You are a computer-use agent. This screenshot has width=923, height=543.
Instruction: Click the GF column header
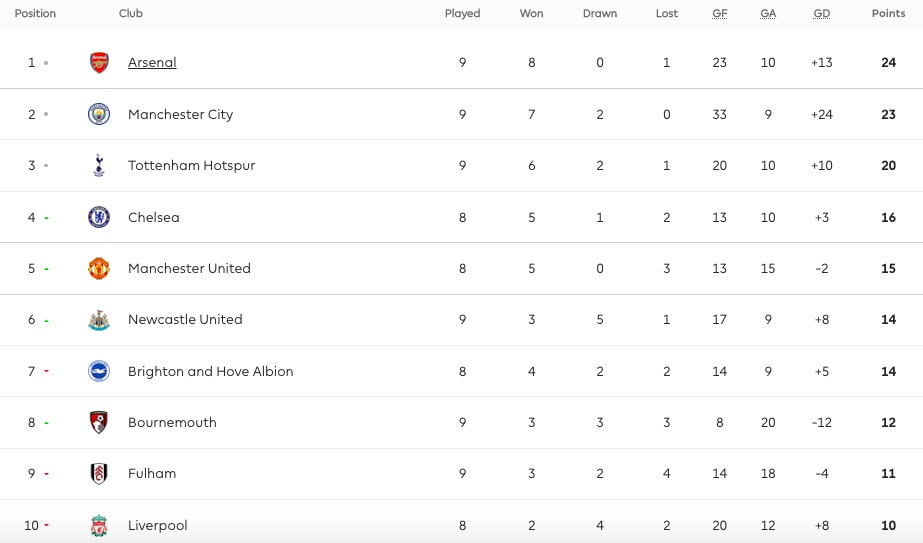click(719, 14)
